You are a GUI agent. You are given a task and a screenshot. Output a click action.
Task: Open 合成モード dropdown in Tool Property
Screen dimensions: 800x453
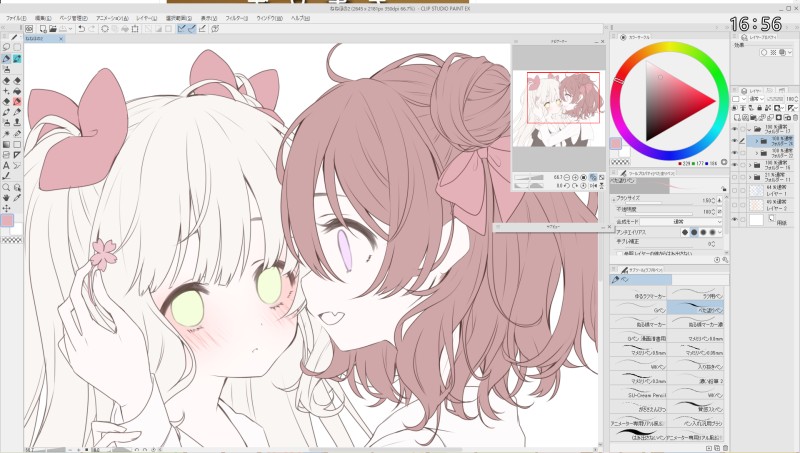click(681, 222)
